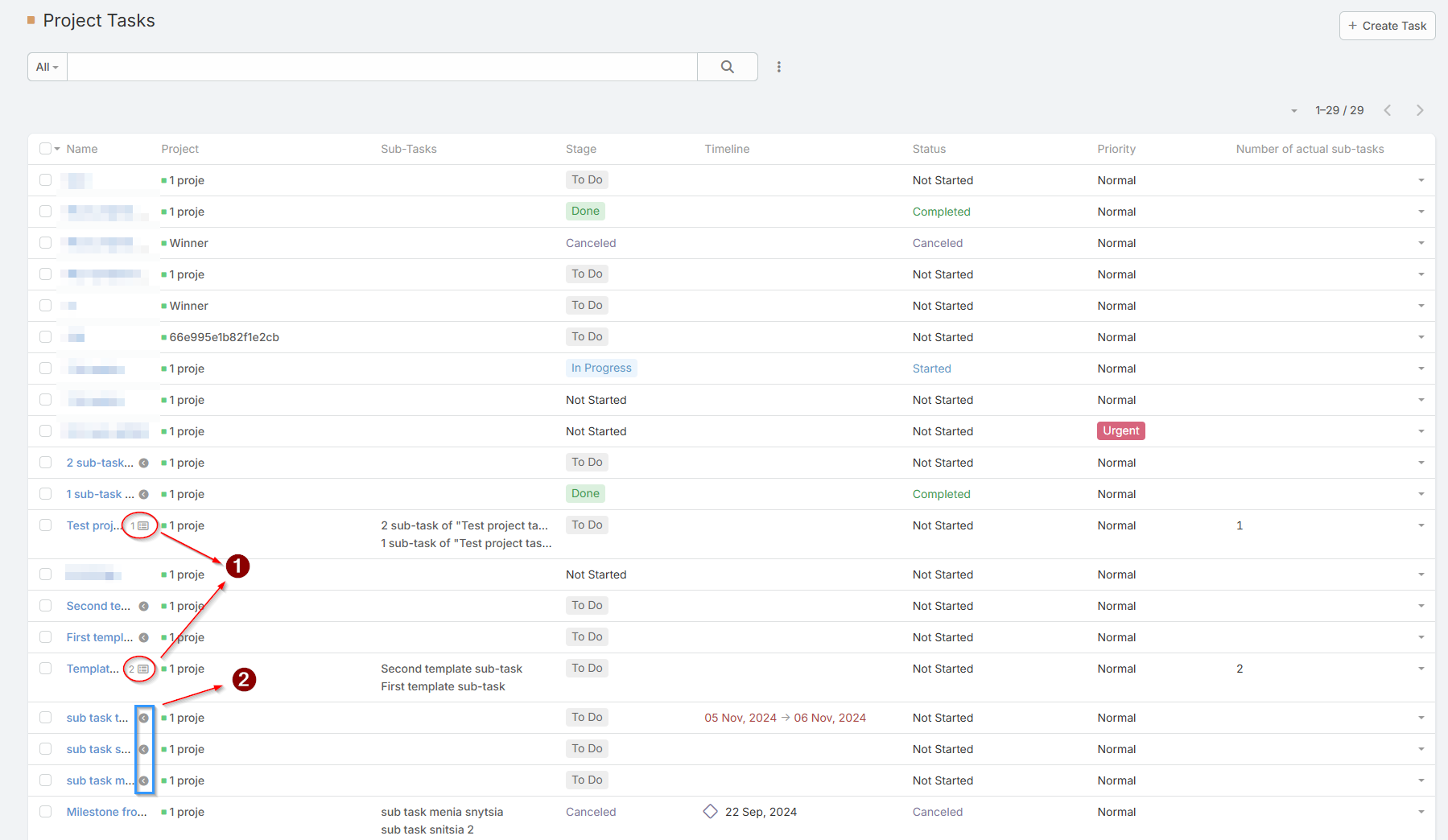The image size is (1448, 840).
Task: Click the Create Task button
Action: point(1386,26)
